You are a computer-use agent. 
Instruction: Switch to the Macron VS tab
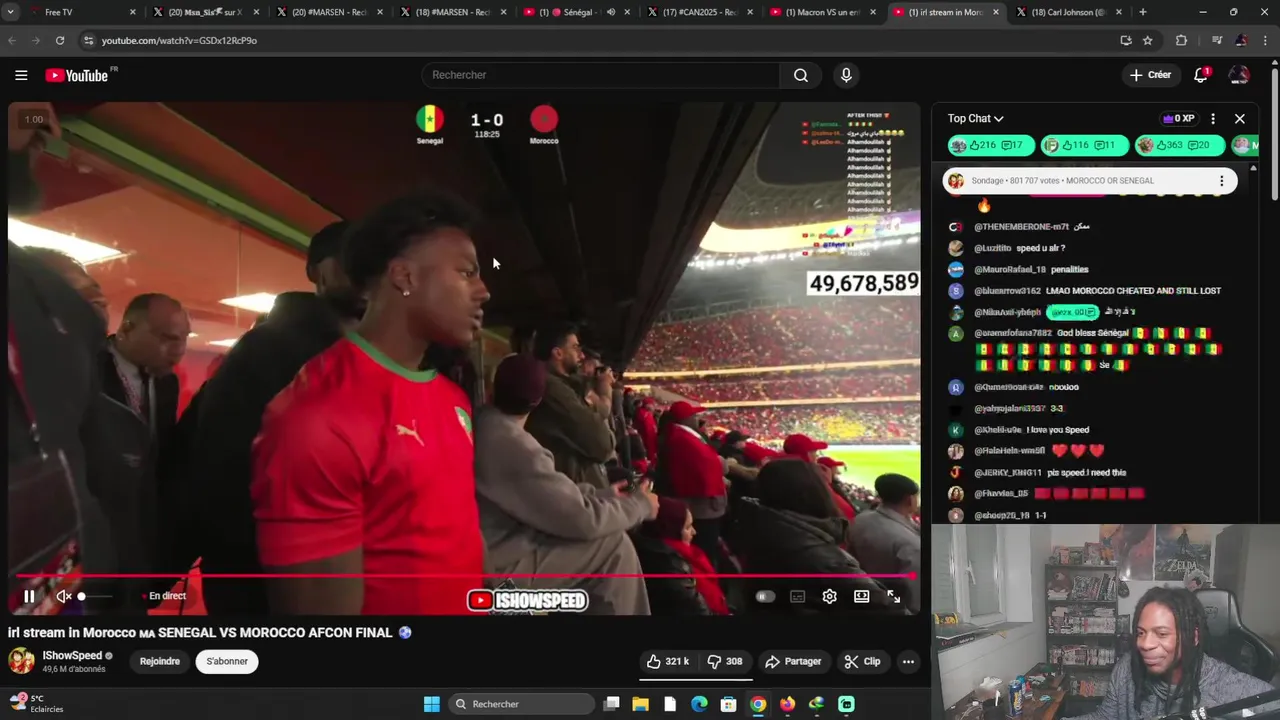pyautogui.click(x=826, y=12)
